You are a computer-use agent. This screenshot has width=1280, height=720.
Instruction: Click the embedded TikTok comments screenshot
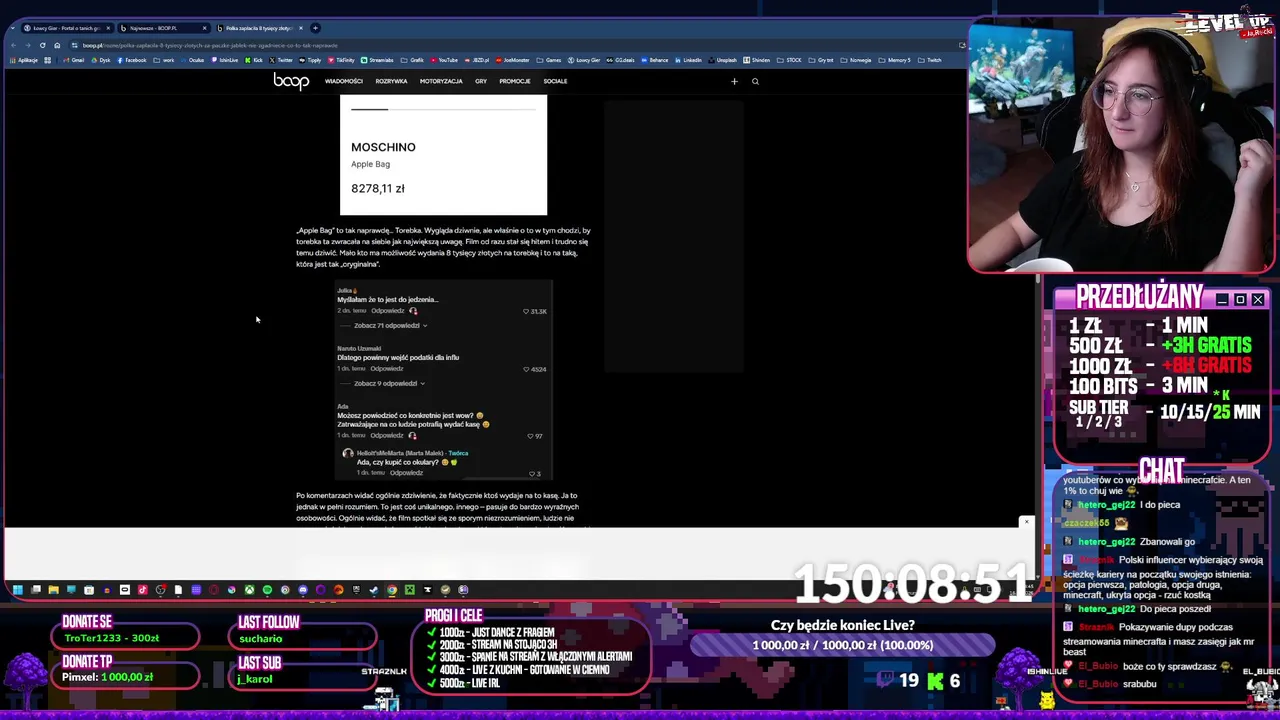pos(443,380)
